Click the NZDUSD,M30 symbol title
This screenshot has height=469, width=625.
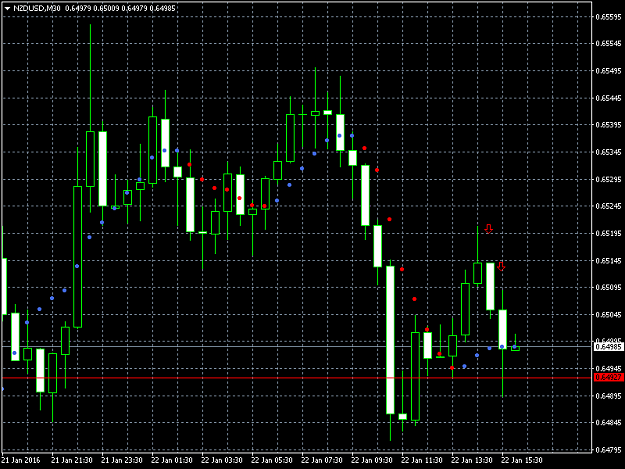(x=37, y=8)
